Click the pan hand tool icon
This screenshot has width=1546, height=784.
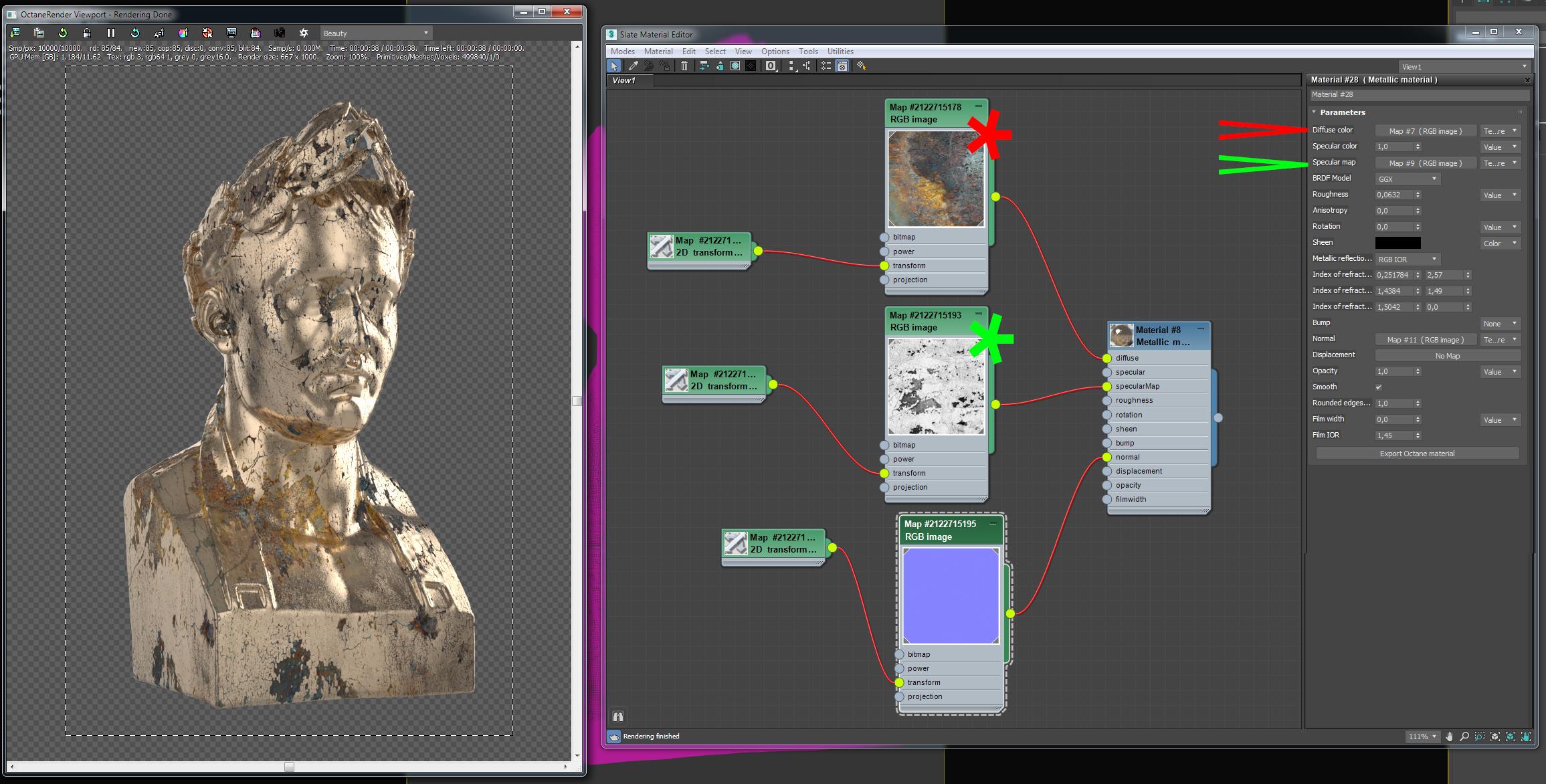tap(1449, 737)
